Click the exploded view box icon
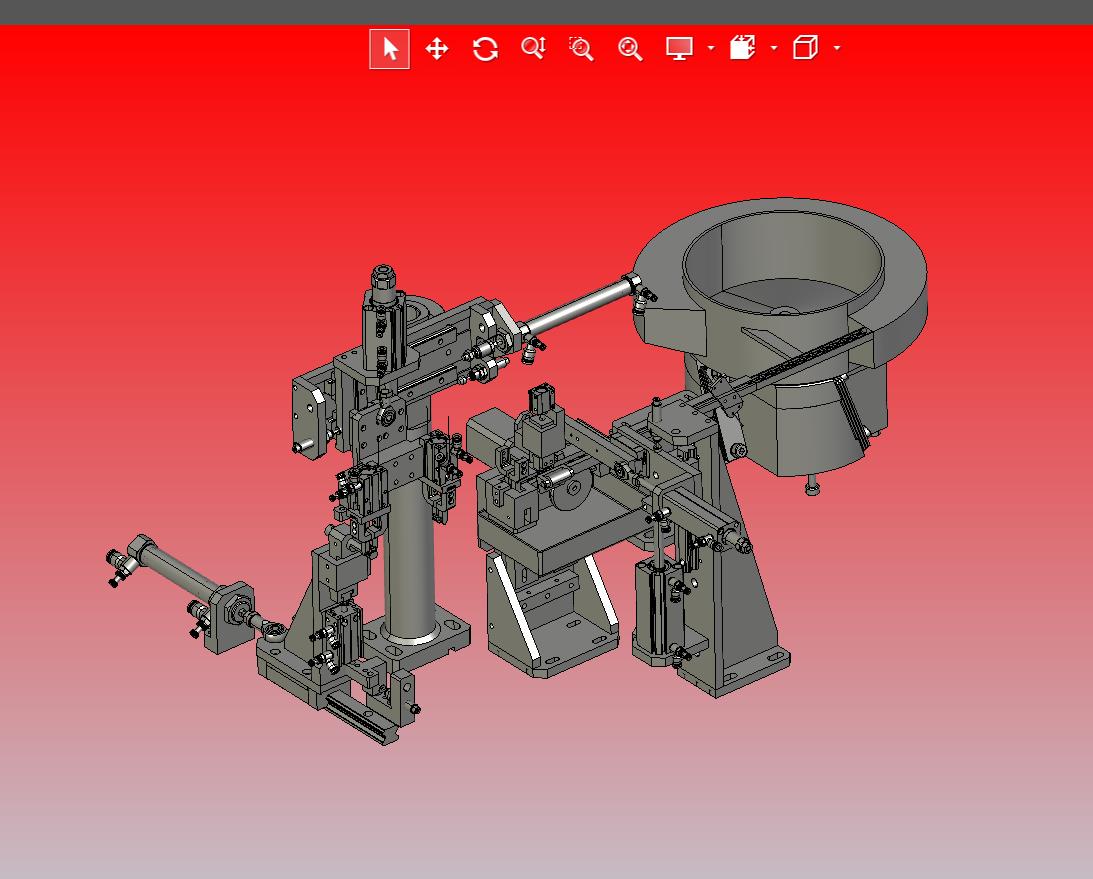Screen dimensions: 1093x879 tap(742, 48)
